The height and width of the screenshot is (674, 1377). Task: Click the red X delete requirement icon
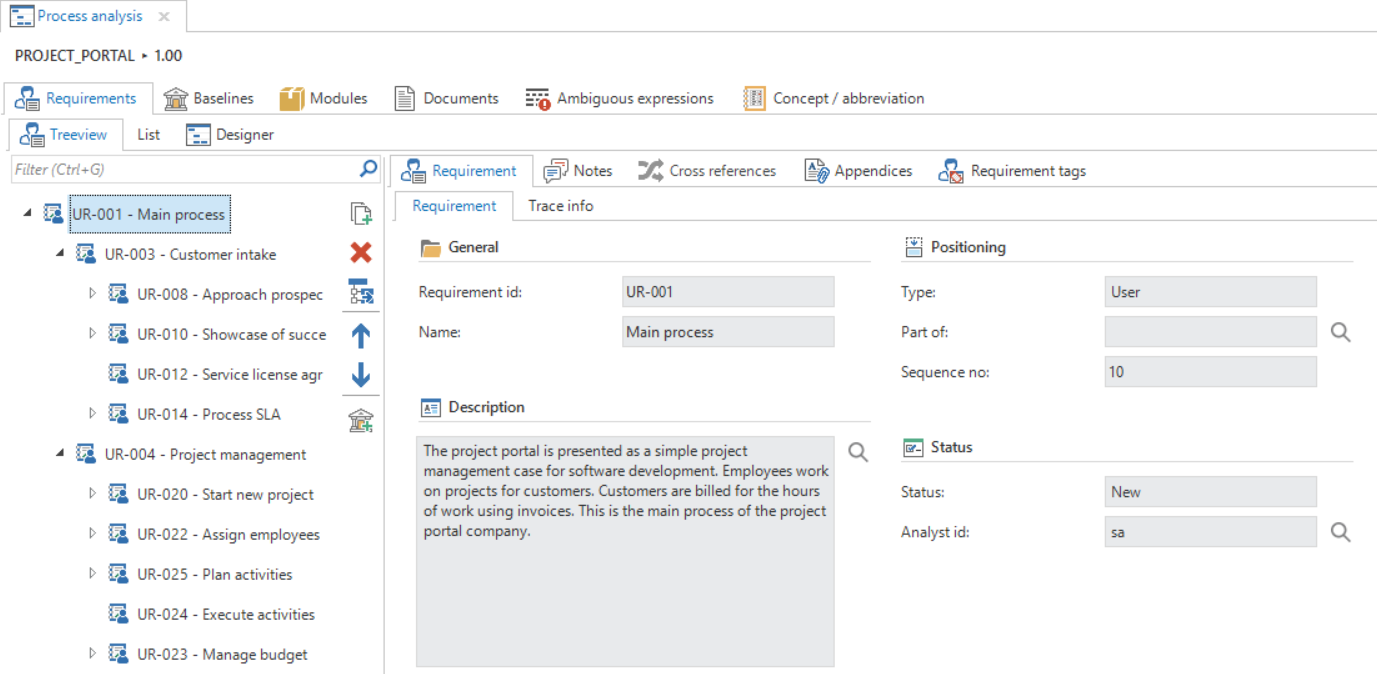pos(361,253)
